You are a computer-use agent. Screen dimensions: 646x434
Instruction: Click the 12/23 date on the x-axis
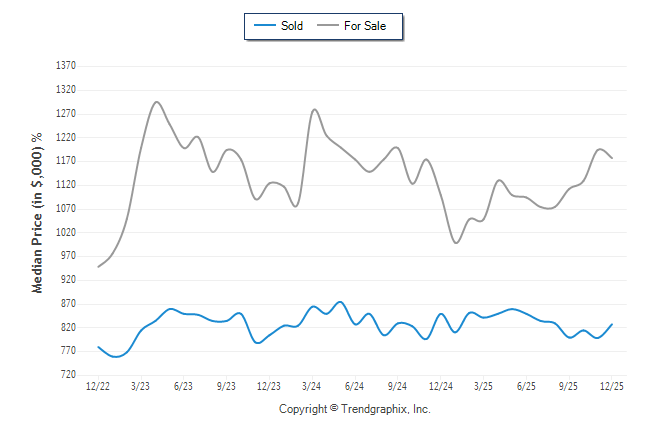269,386
